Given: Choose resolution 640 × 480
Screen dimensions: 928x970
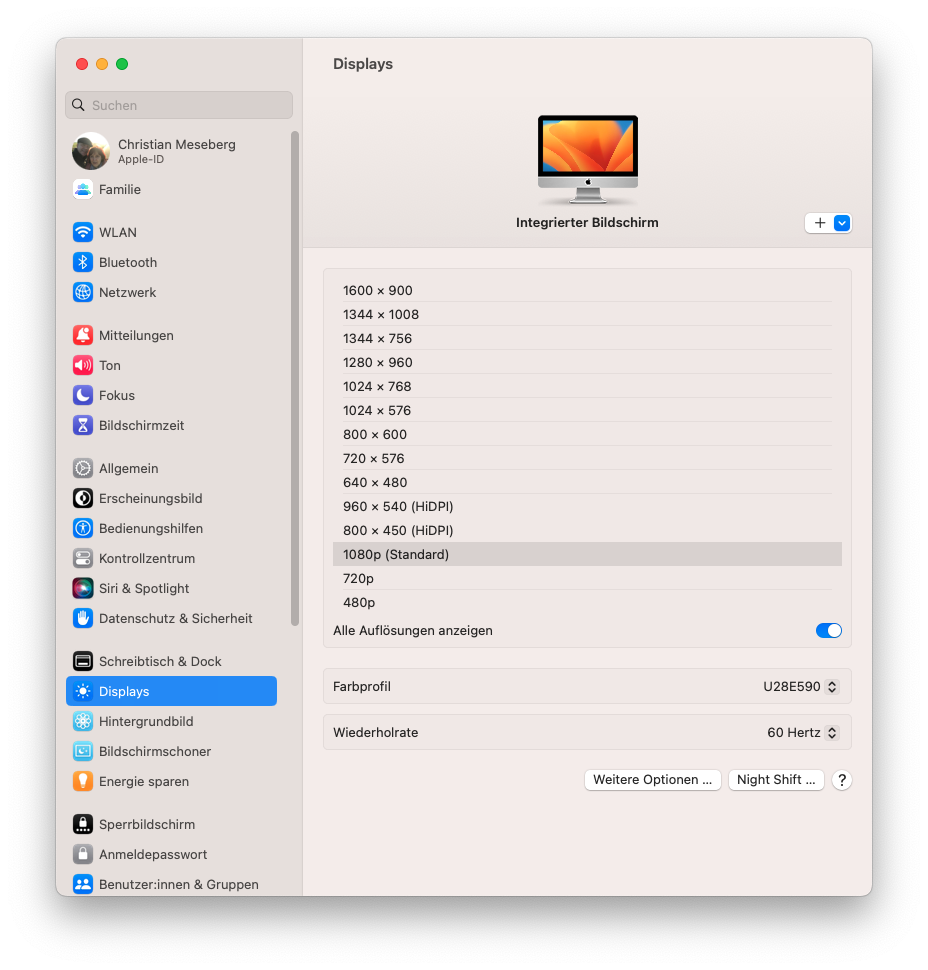Looking at the screenshot, I should [x=587, y=483].
